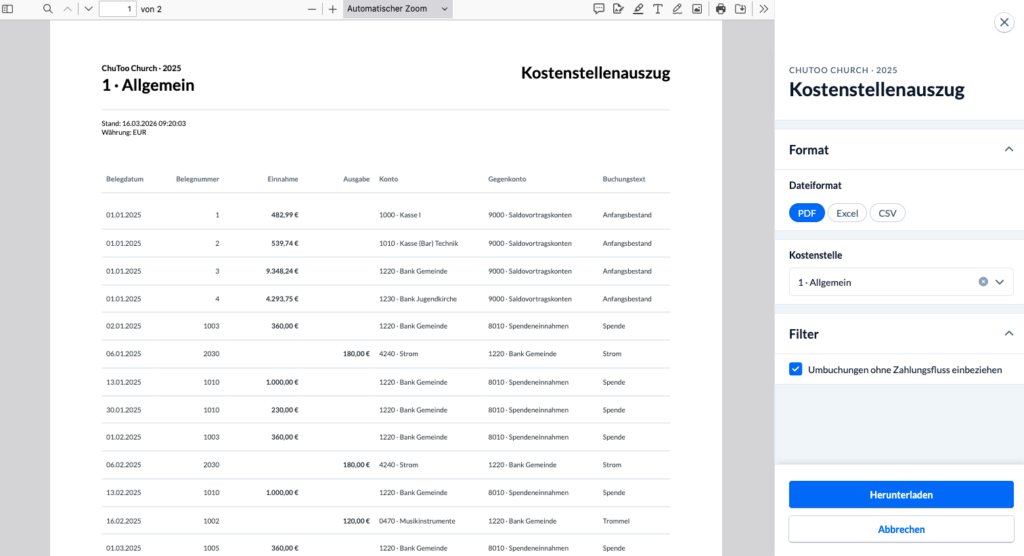Click the amount 230,00 €

[x=285, y=410]
